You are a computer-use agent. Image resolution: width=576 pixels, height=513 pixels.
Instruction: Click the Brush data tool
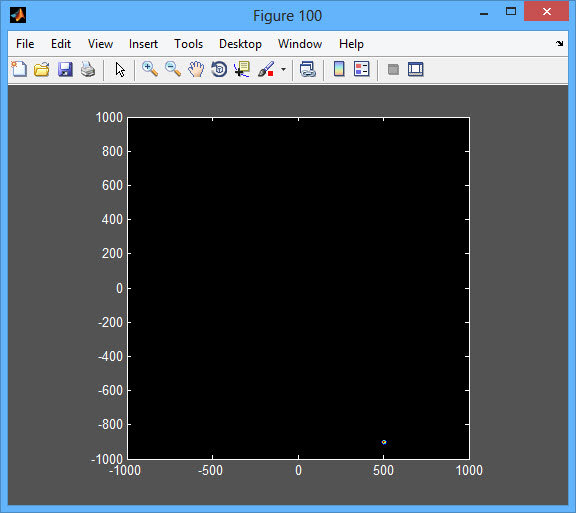click(266, 69)
